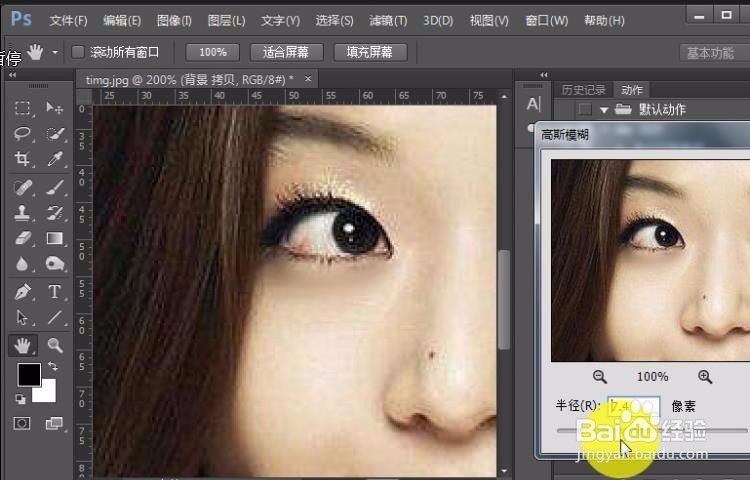
Task: Open the Hand tool preset picker arrow
Action: (x=55, y=52)
